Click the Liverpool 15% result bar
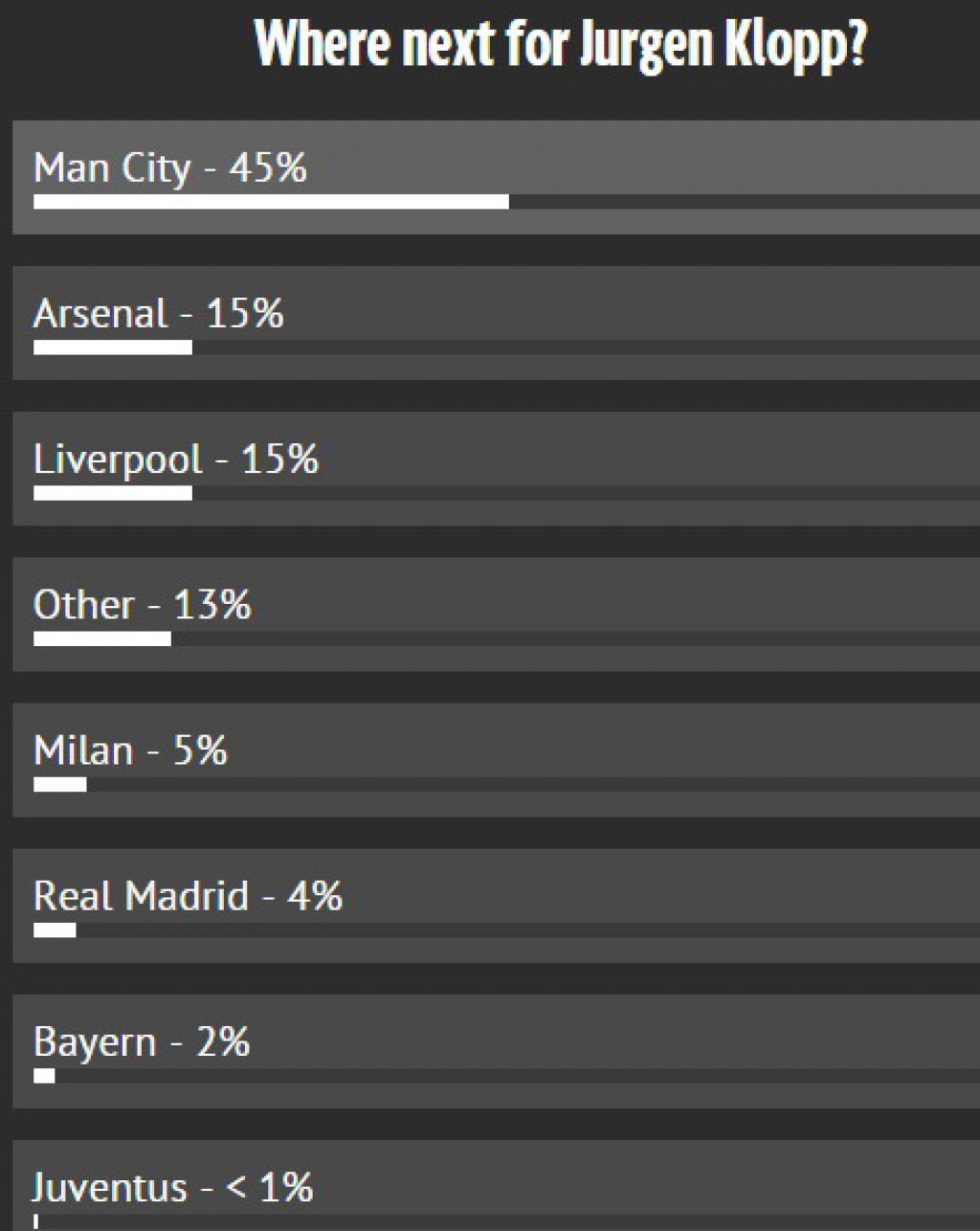Viewport: 980px width, 1231px height. pos(113,493)
